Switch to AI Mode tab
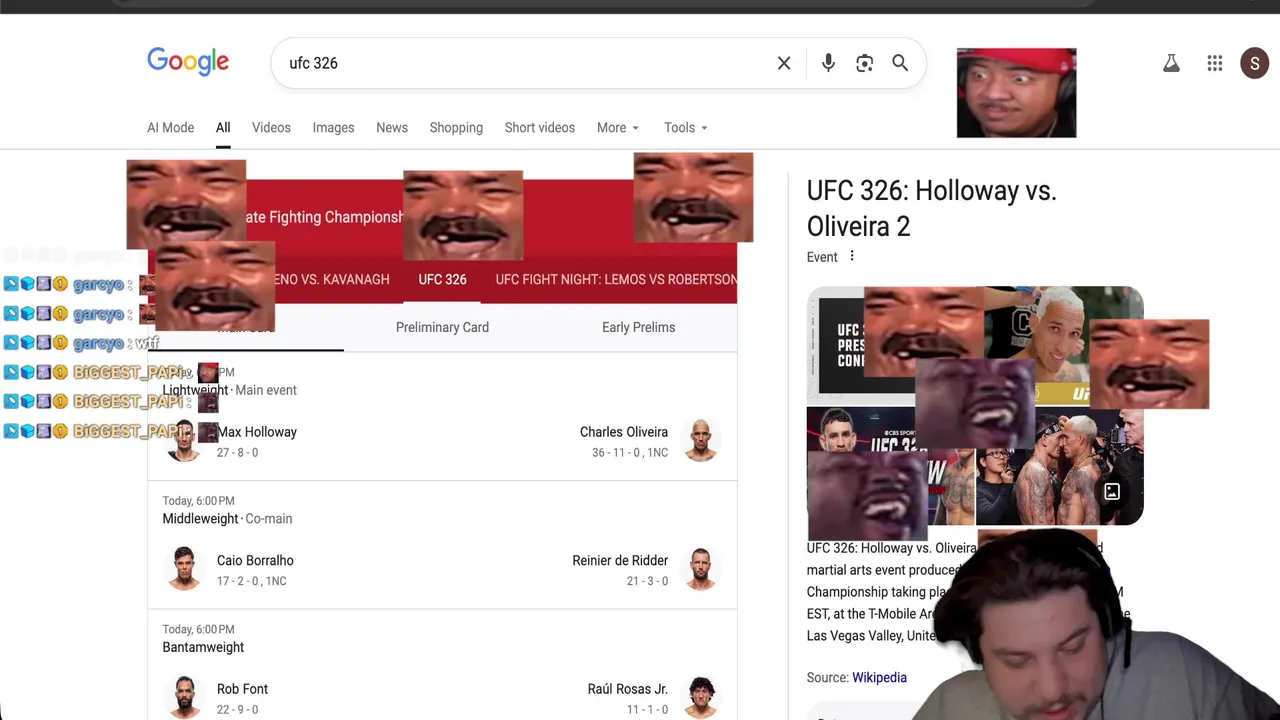This screenshot has width=1280, height=720. (x=171, y=128)
